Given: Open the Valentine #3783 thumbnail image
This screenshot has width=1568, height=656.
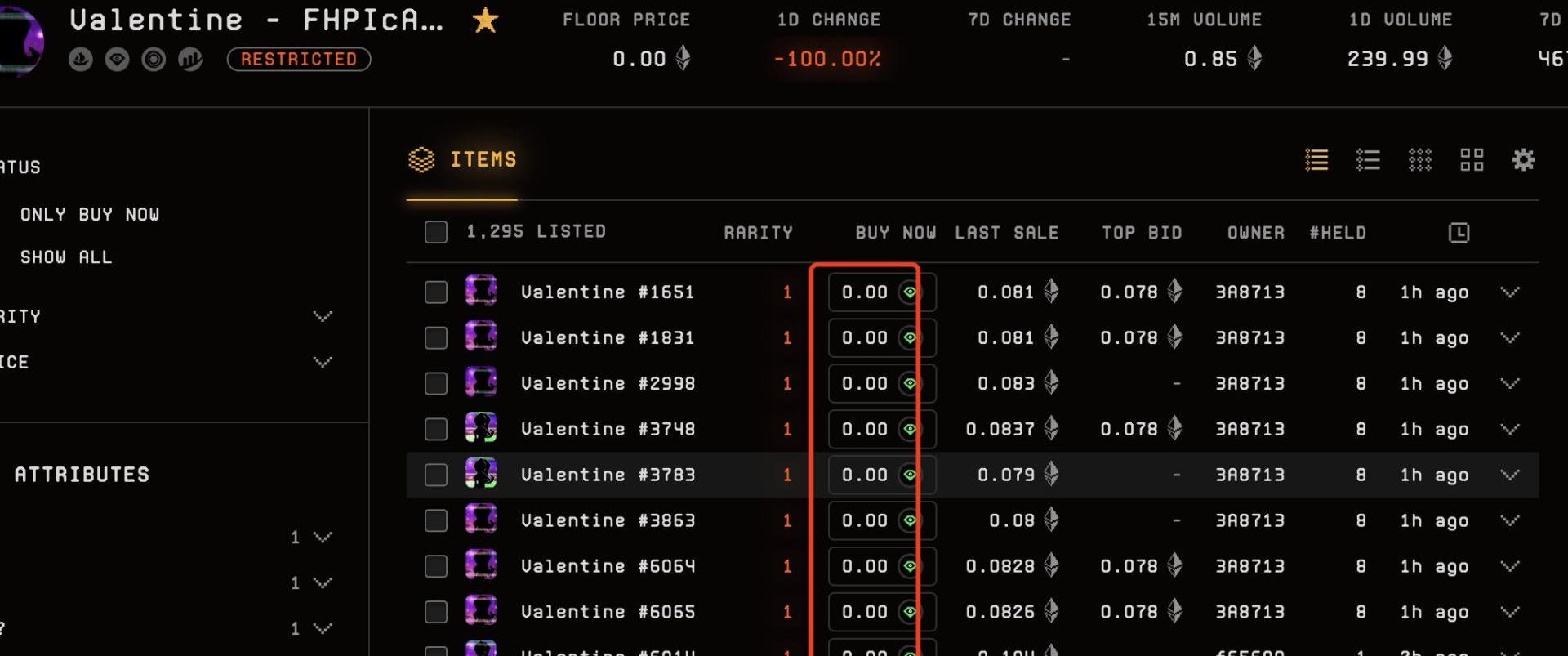Looking at the screenshot, I should pyautogui.click(x=481, y=475).
